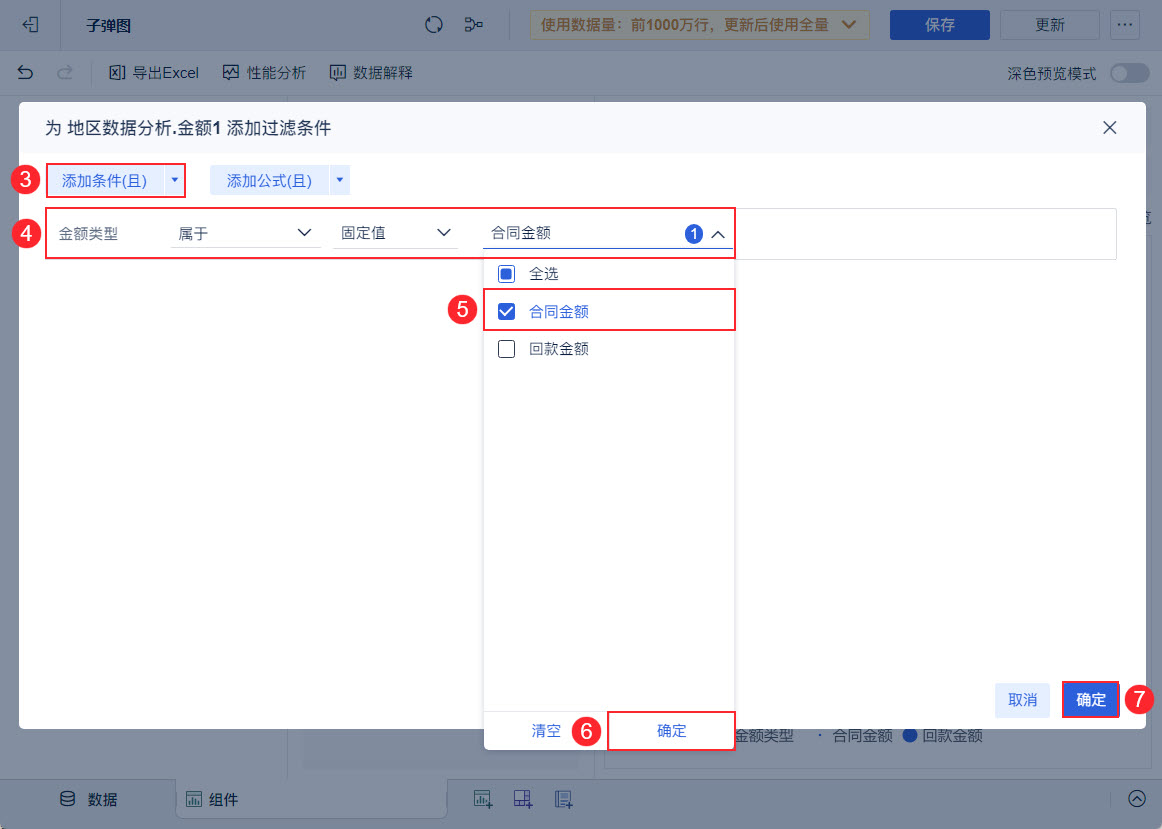
Task: Switch to the 数据 tab
Action: click(88, 799)
